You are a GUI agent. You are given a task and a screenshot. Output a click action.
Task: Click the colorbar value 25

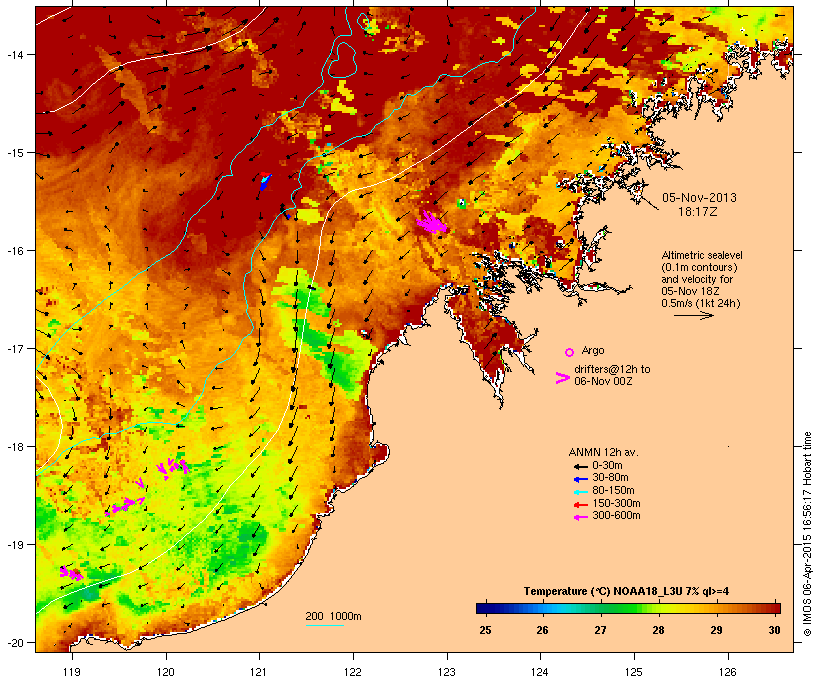coord(485,630)
